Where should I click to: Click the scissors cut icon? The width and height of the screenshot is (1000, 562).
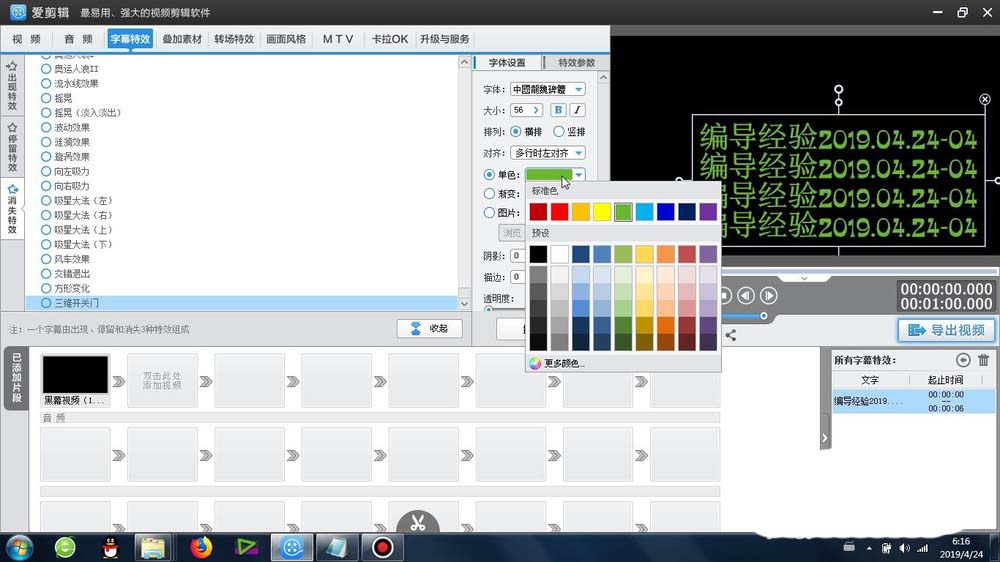click(418, 523)
